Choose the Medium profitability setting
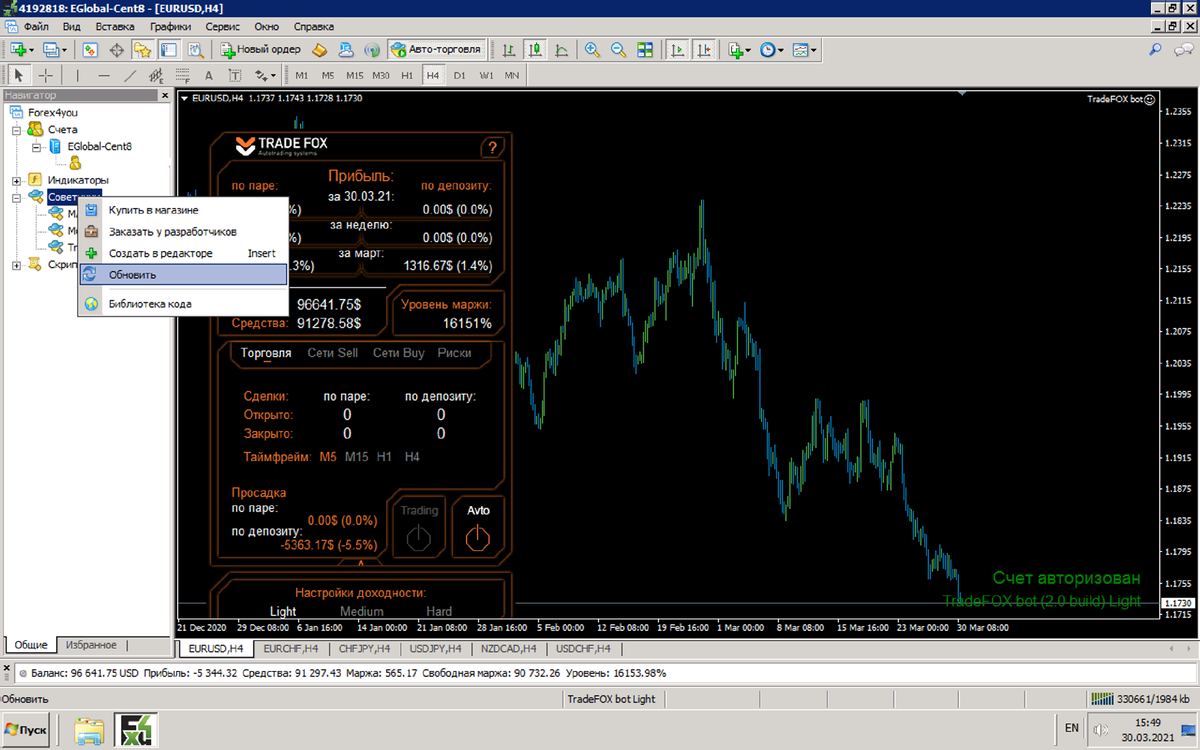Screen dimensions: 1200x750 [x=361, y=612]
